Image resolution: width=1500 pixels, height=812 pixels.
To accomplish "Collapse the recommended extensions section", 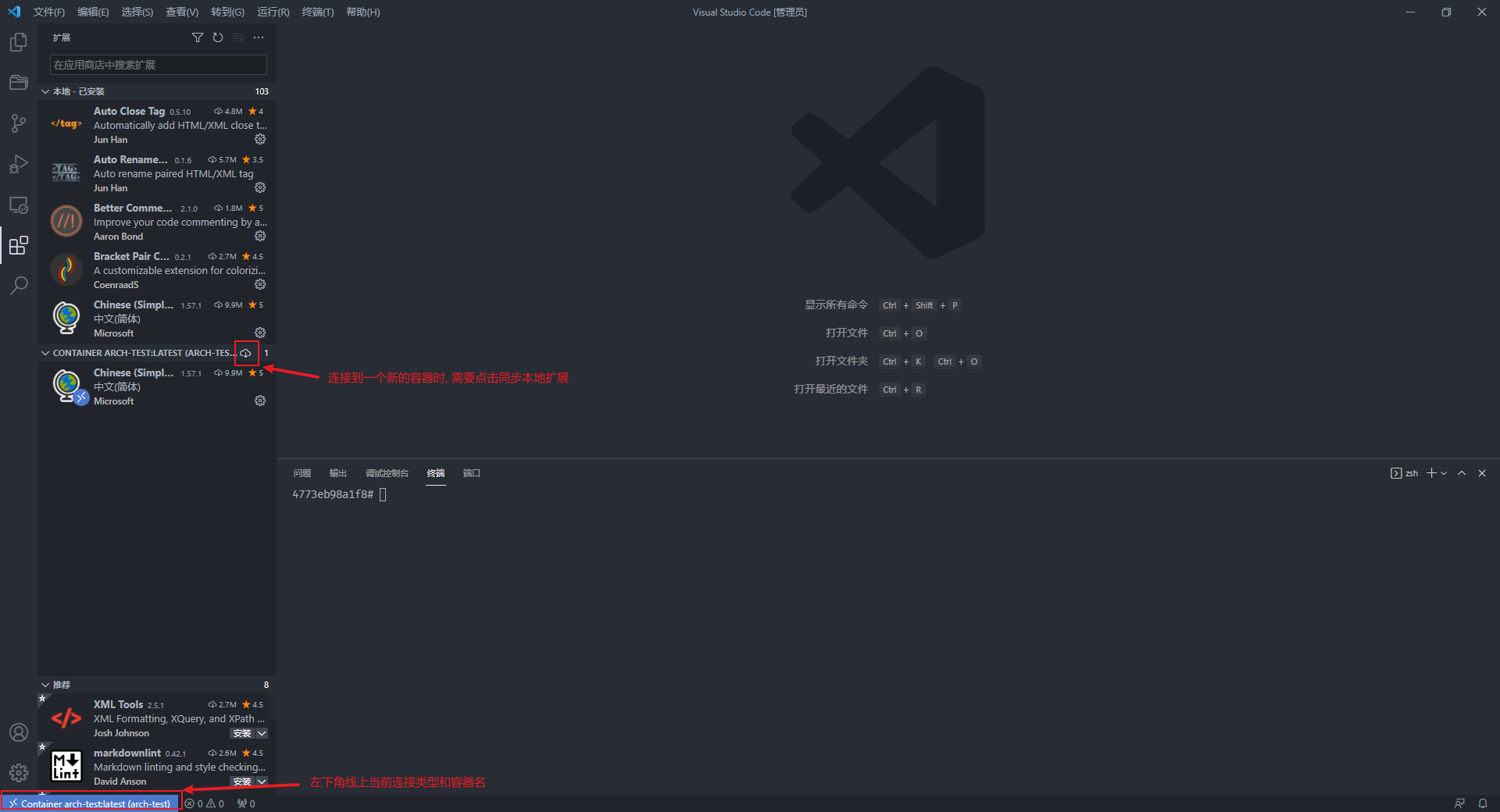I will pyautogui.click(x=157, y=685).
